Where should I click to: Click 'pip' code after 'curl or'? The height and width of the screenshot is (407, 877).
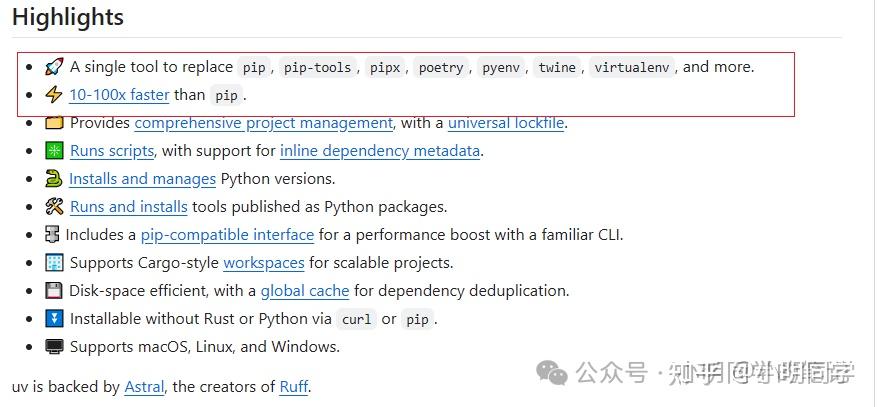coord(417,319)
